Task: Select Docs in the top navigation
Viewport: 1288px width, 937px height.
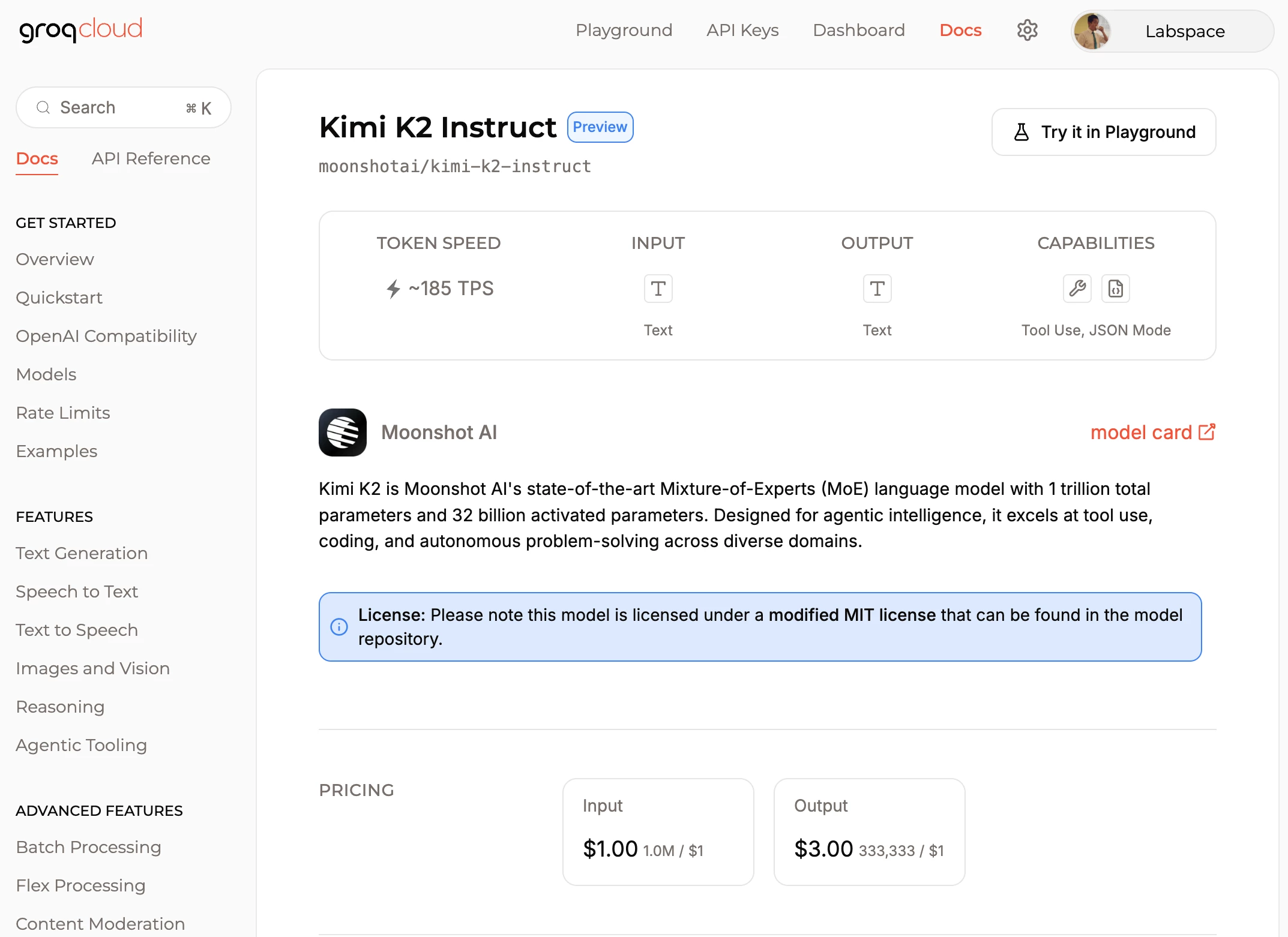Action: [960, 30]
